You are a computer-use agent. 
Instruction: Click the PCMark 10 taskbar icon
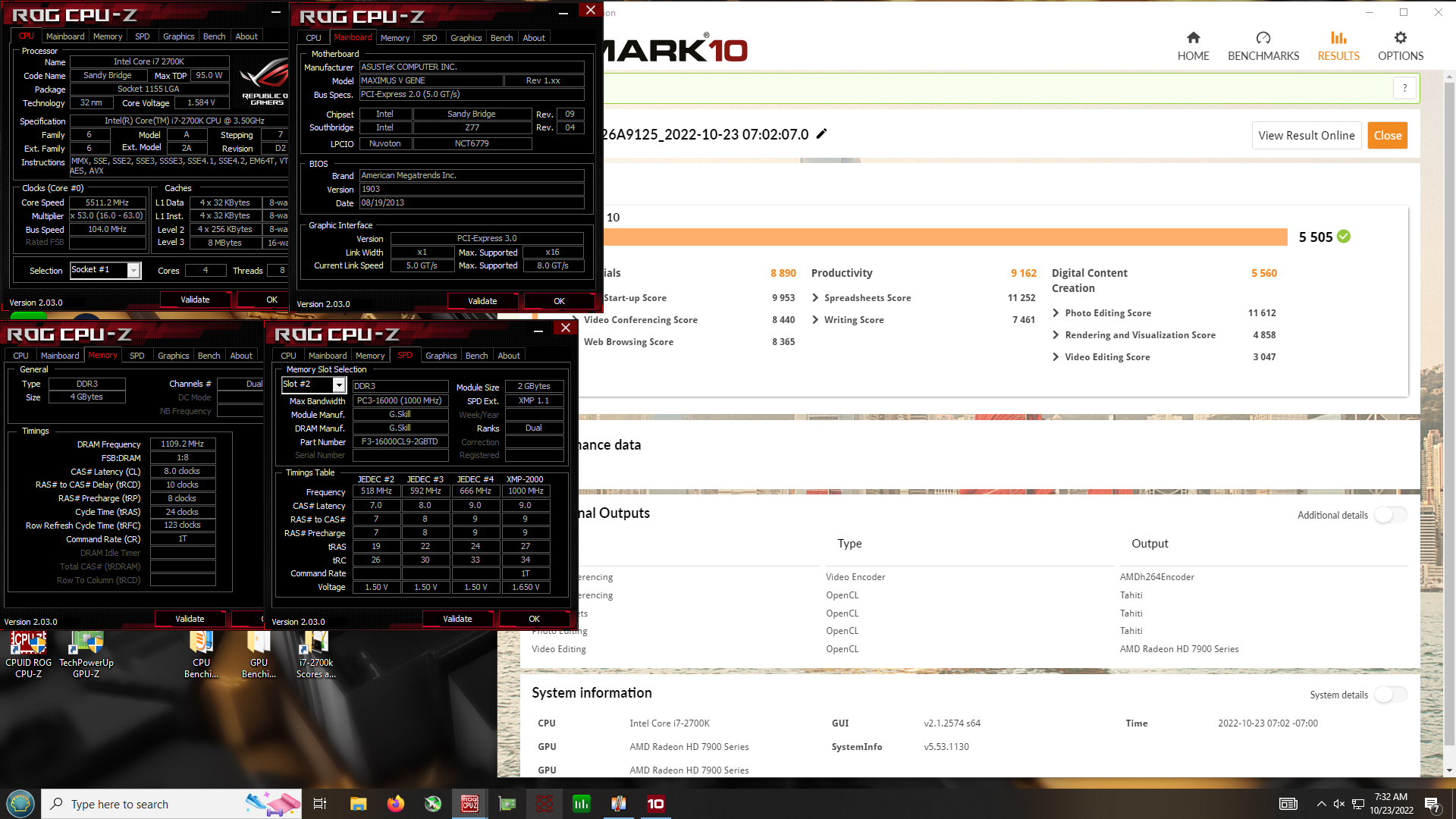(x=655, y=804)
